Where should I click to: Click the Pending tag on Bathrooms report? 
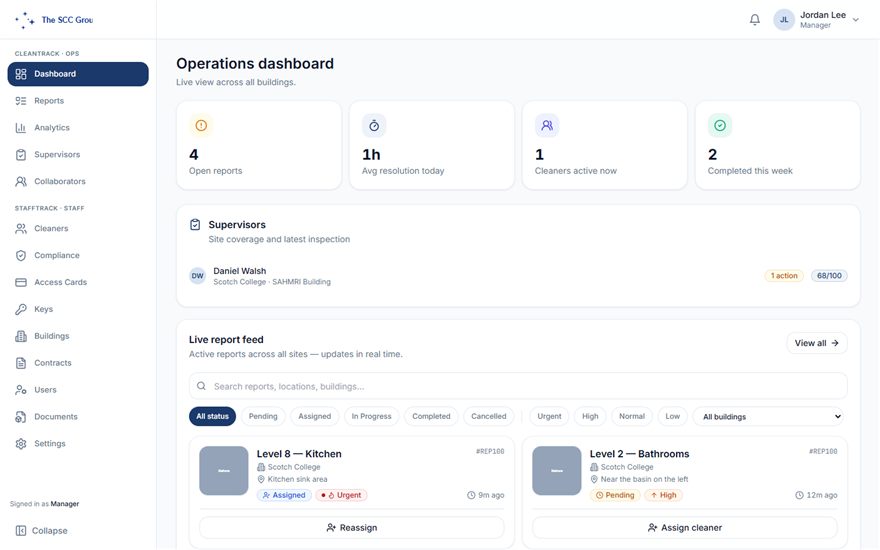[615, 495]
